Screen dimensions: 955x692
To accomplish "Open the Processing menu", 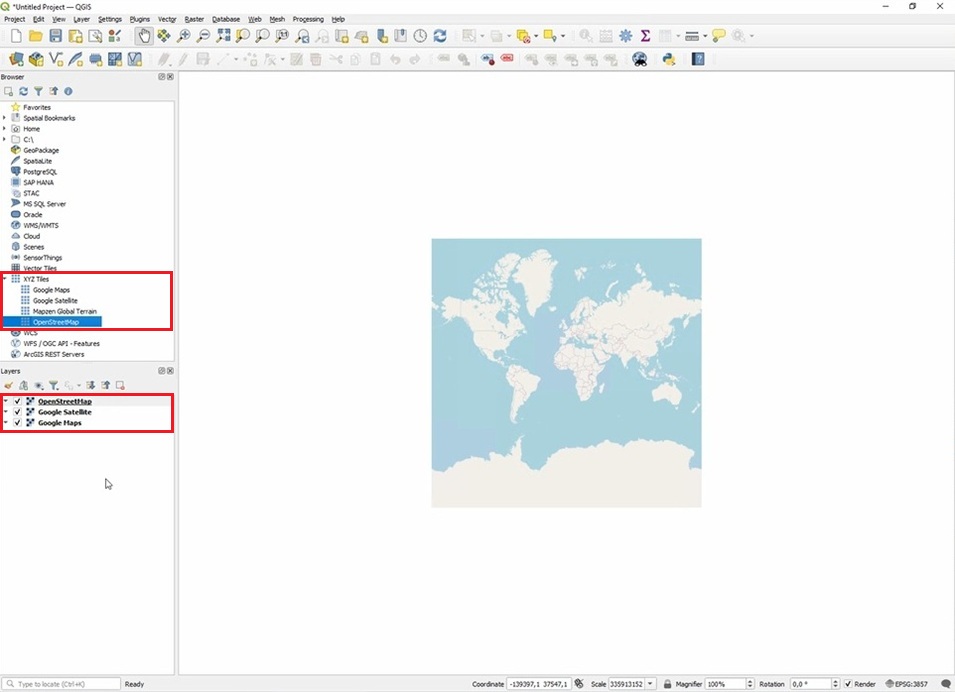I will click(308, 19).
